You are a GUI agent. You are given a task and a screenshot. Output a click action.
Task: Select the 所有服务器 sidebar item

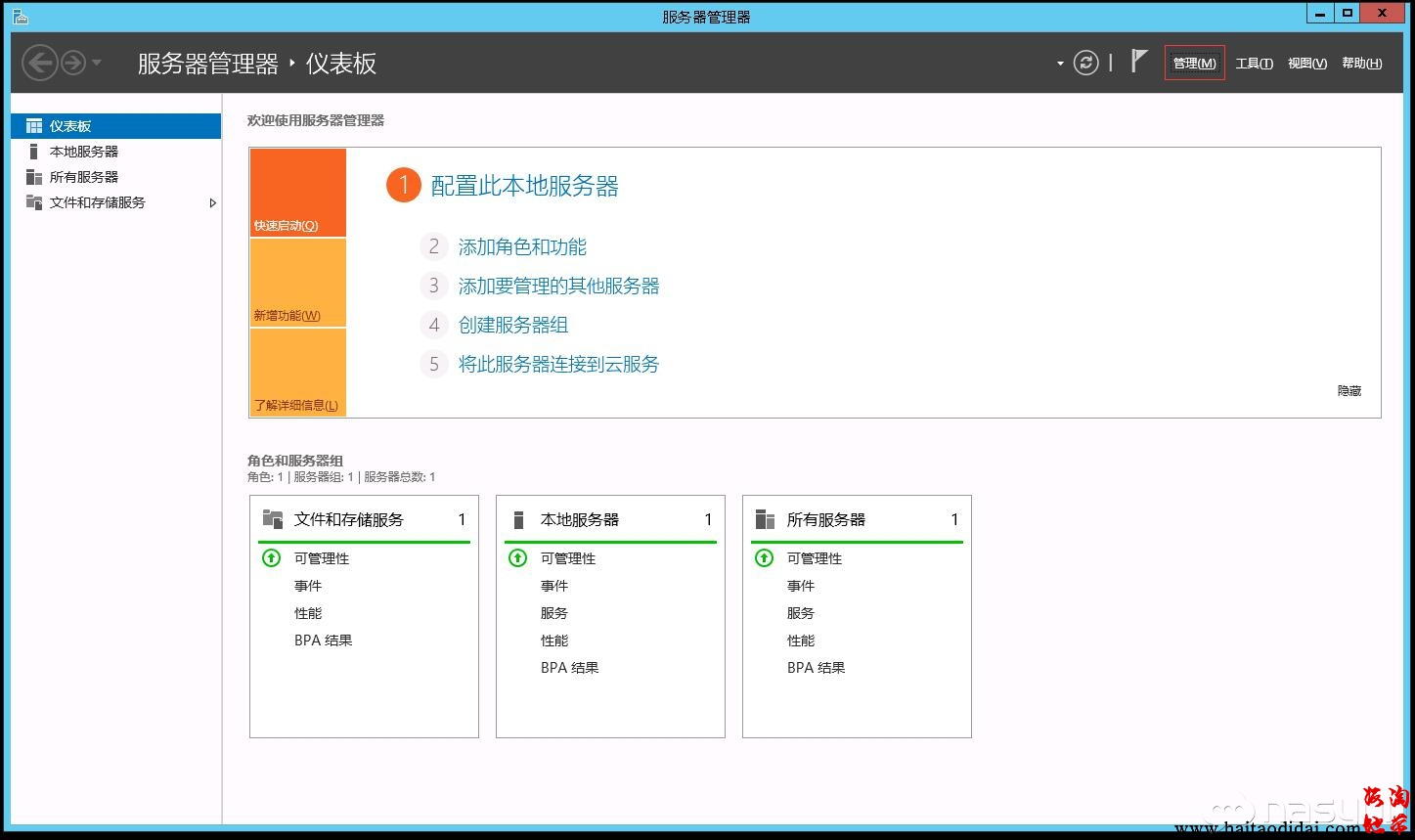pos(84,177)
